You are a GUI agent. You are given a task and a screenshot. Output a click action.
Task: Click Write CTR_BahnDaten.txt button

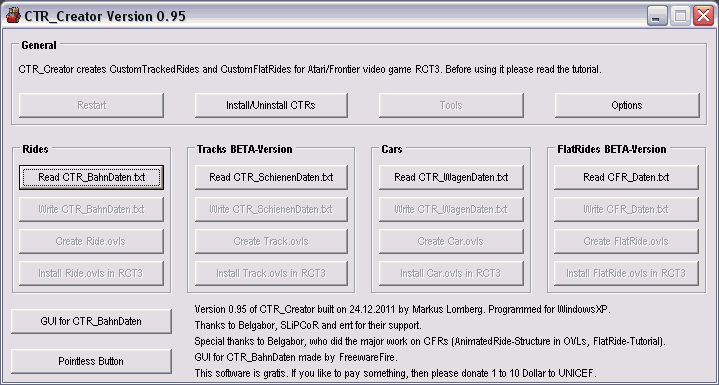(91, 209)
